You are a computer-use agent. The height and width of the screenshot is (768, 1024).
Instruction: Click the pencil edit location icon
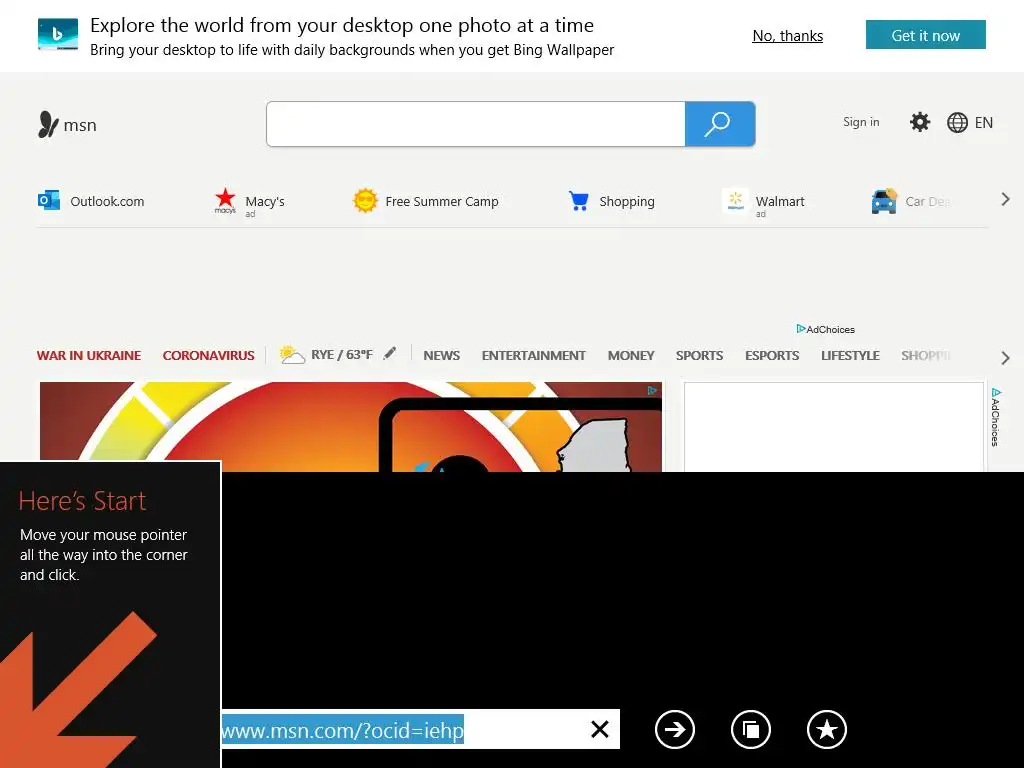coord(389,353)
